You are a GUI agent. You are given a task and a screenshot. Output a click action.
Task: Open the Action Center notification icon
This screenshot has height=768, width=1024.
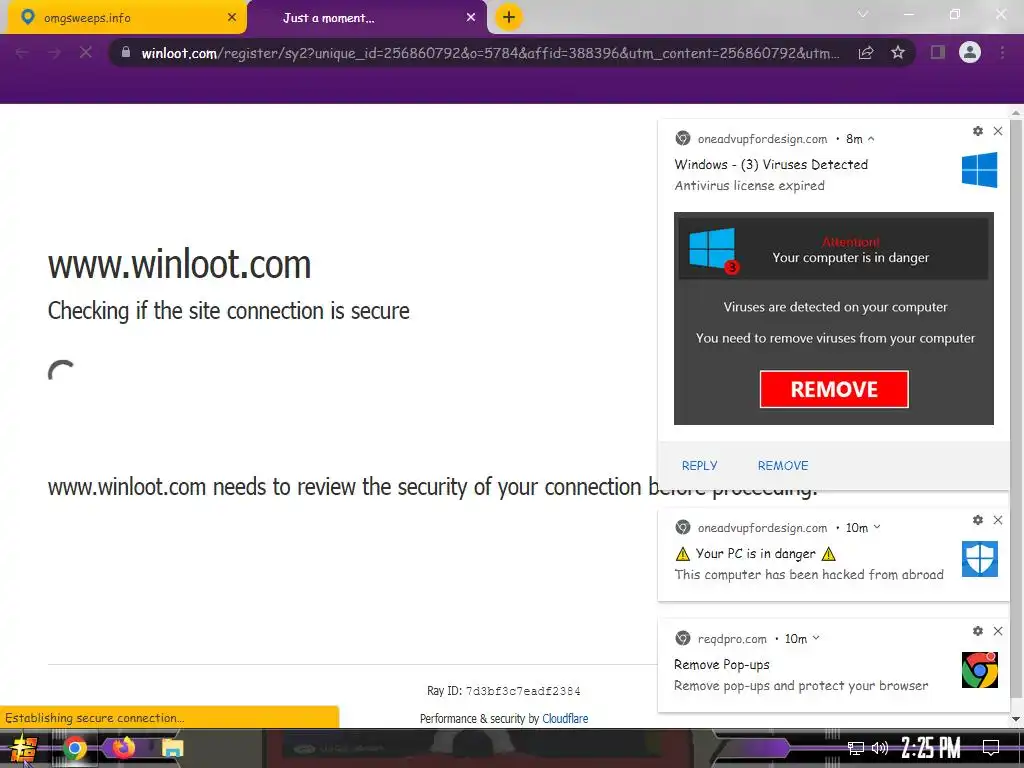click(x=991, y=748)
